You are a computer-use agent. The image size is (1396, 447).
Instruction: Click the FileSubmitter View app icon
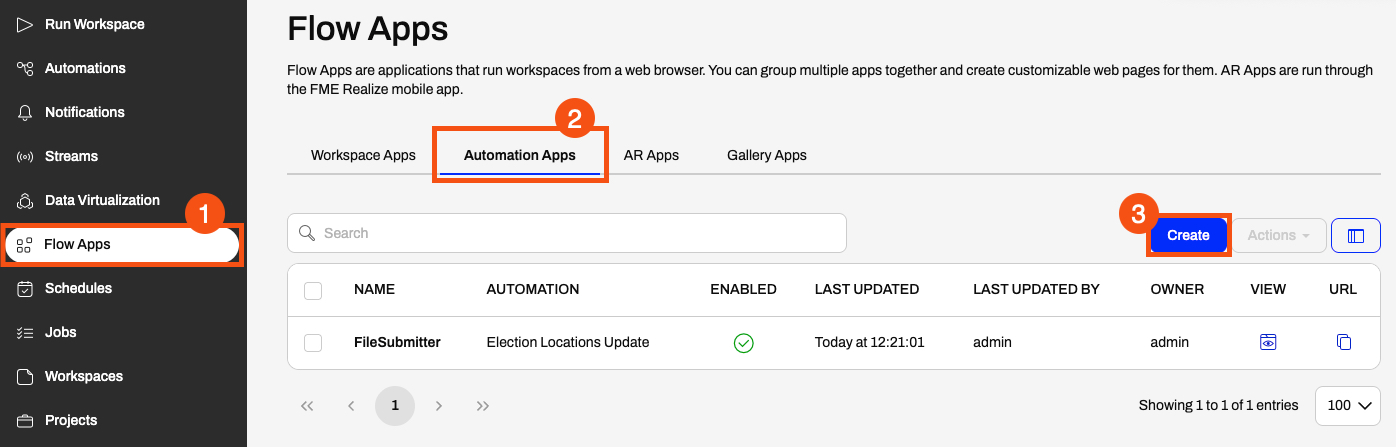click(x=1268, y=343)
